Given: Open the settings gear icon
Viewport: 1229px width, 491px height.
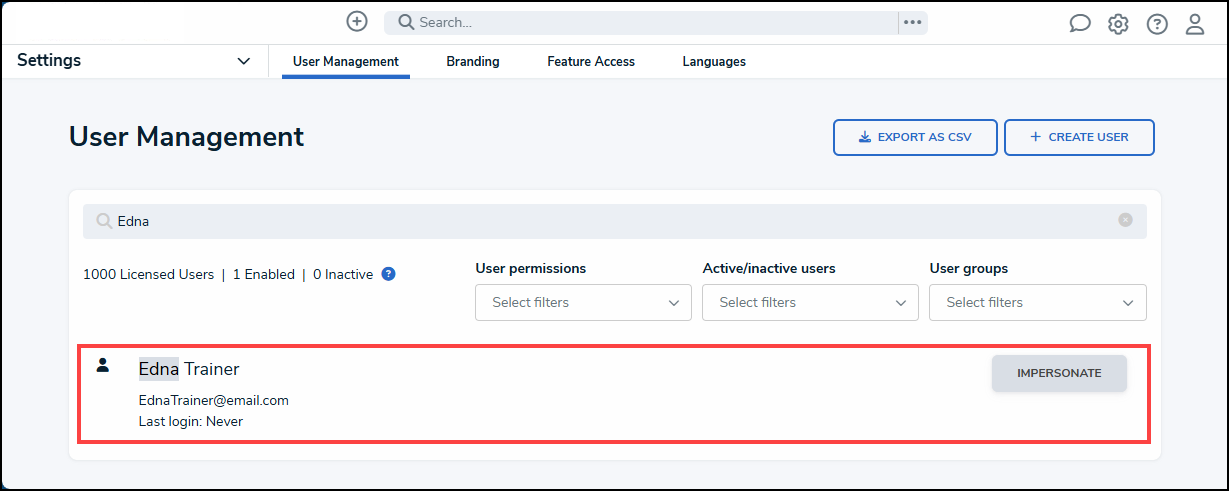Looking at the screenshot, I should 1118,24.
